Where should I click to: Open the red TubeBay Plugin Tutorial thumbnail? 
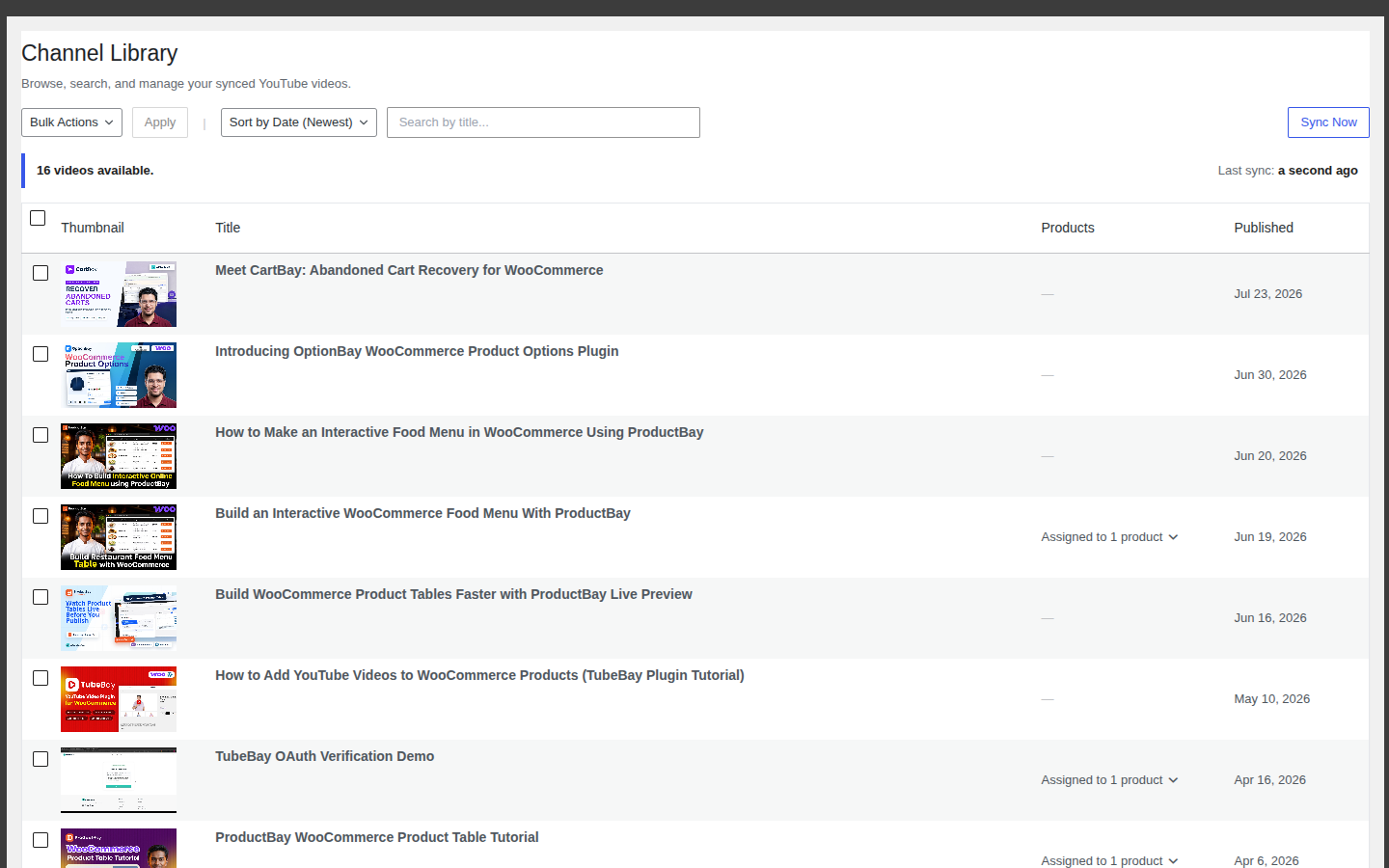119,699
